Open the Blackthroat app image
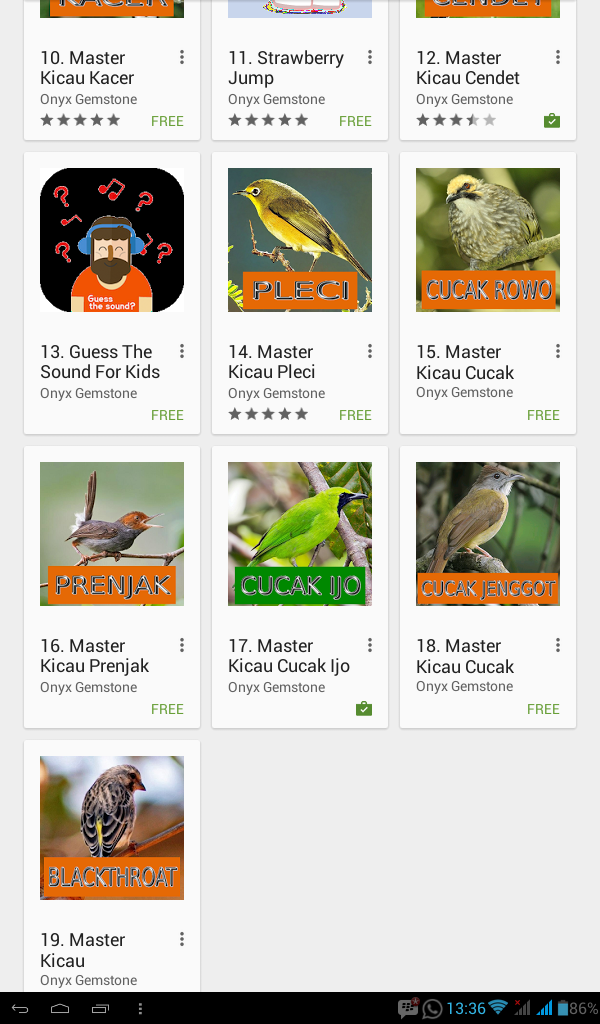Screen dimensions: 600x1024 coord(112,827)
